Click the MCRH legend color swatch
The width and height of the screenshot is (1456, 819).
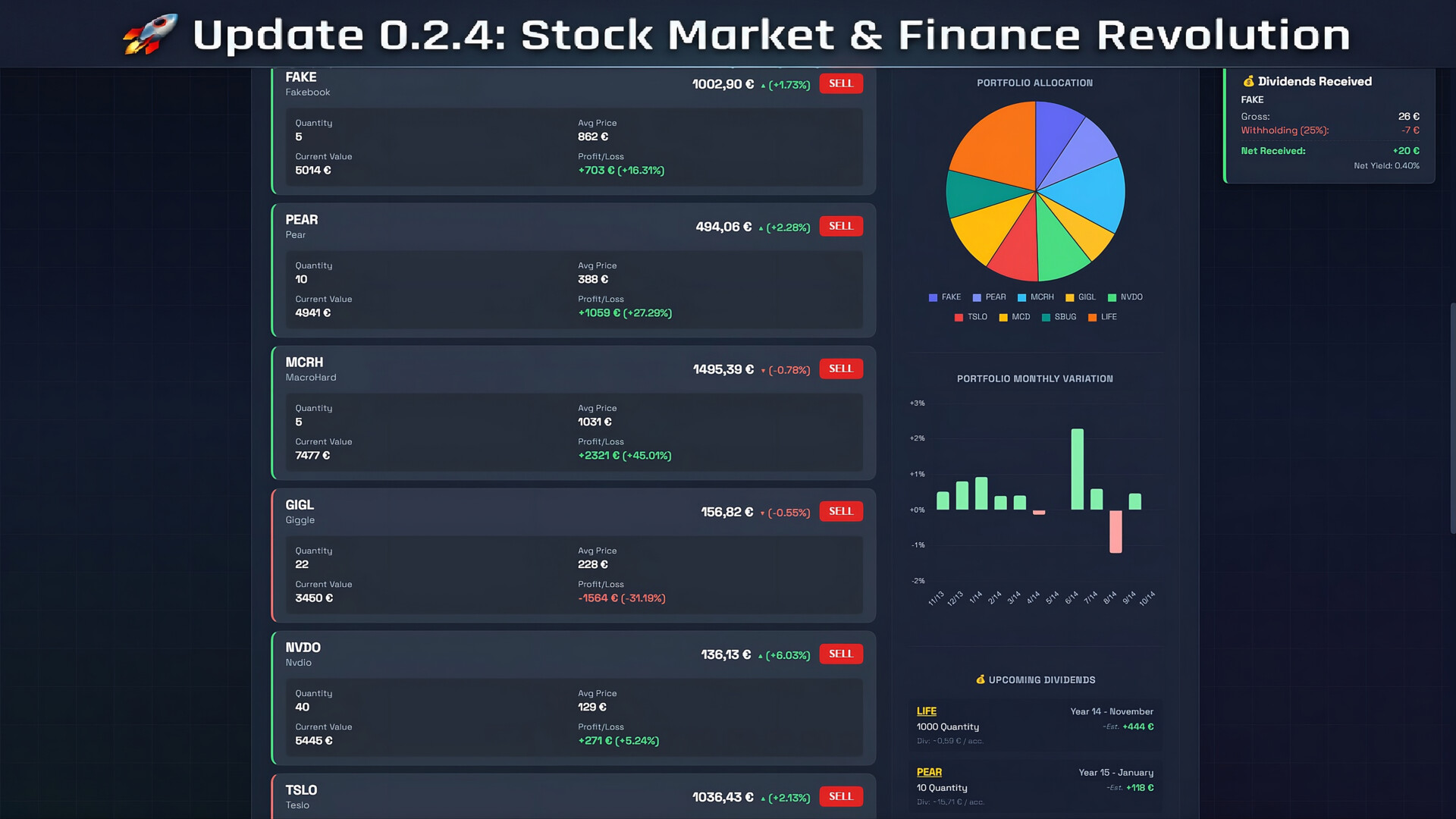coord(1021,298)
